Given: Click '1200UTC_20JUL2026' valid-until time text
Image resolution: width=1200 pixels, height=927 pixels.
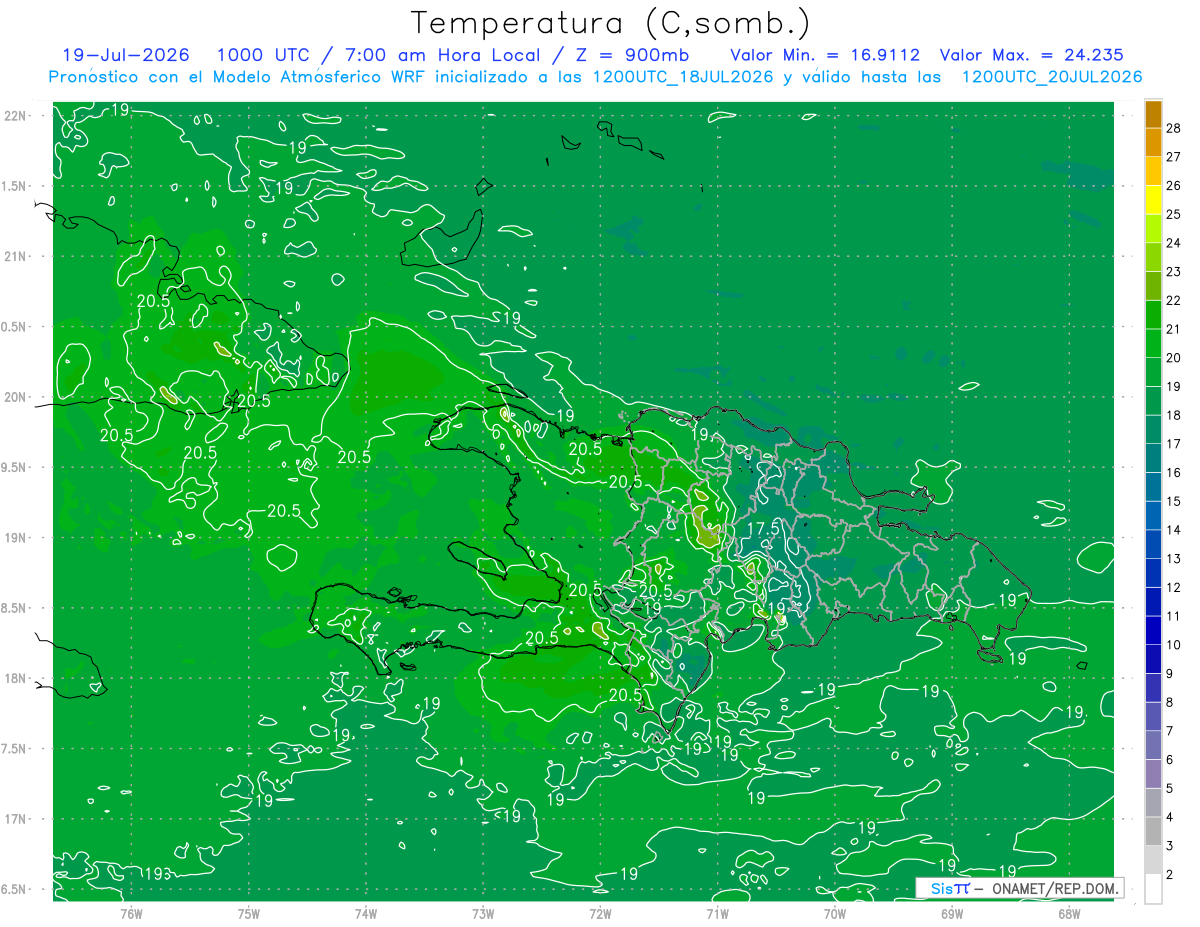Looking at the screenshot, I should coord(1052,77).
